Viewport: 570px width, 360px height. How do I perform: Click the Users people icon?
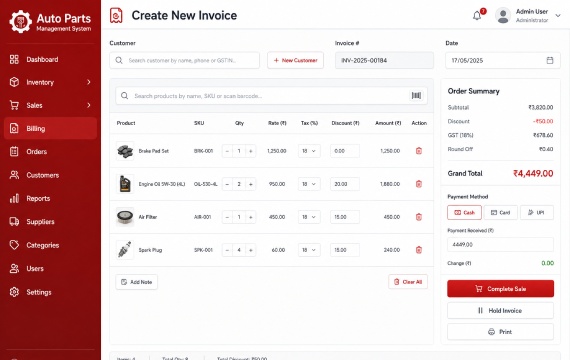(x=14, y=268)
